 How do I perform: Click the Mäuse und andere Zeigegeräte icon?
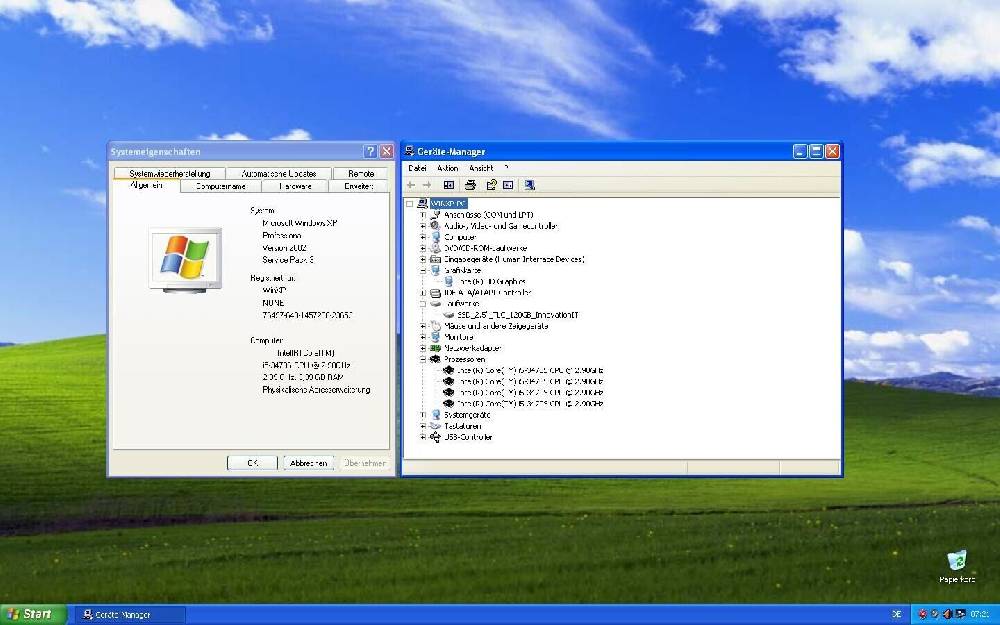click(x=435, y=326)
